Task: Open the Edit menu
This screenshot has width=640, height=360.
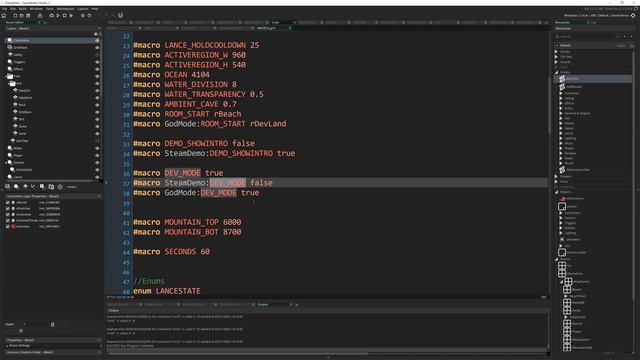Action: pos(13,9)
